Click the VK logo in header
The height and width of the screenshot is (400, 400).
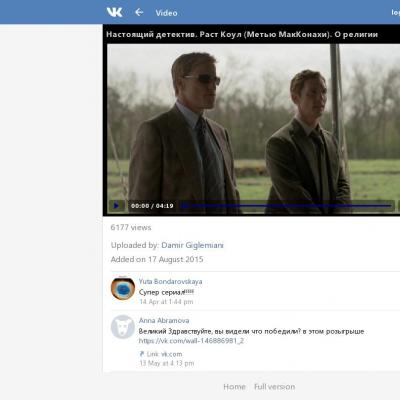pos(114,12)
